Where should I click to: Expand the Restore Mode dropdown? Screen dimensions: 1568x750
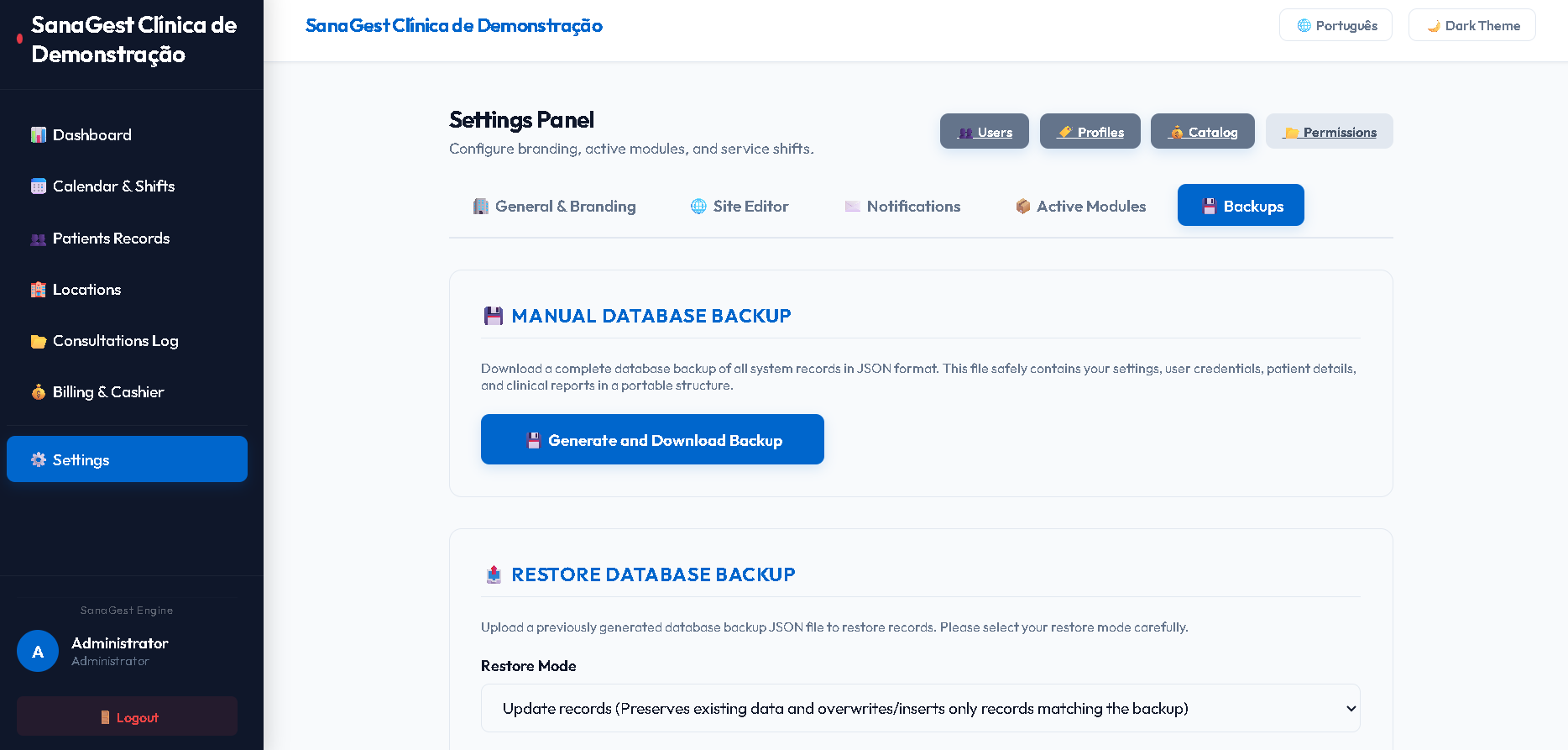921,708
